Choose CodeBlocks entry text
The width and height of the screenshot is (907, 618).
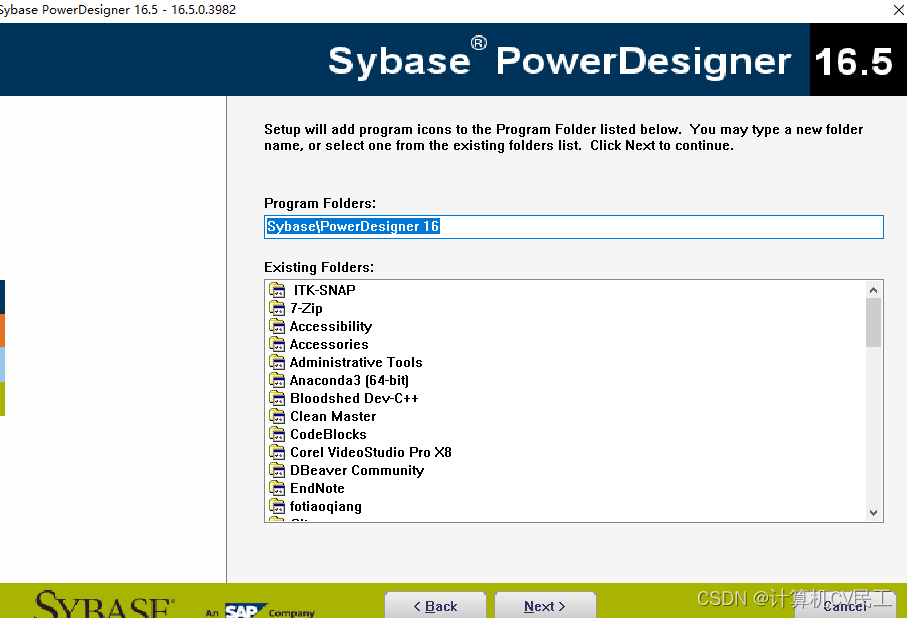[329, 434]
